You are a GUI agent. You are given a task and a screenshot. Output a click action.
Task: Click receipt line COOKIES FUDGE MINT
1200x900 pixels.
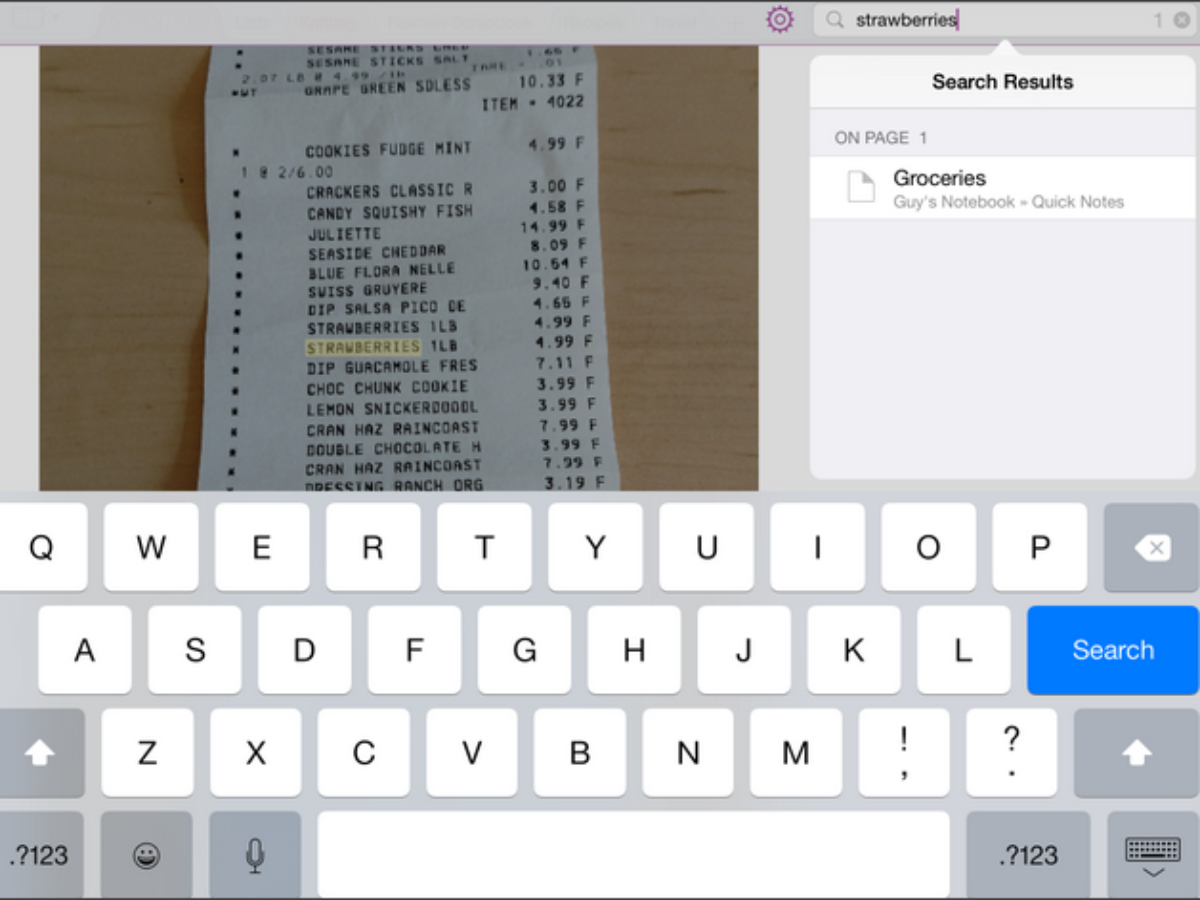tap(388, 150)
